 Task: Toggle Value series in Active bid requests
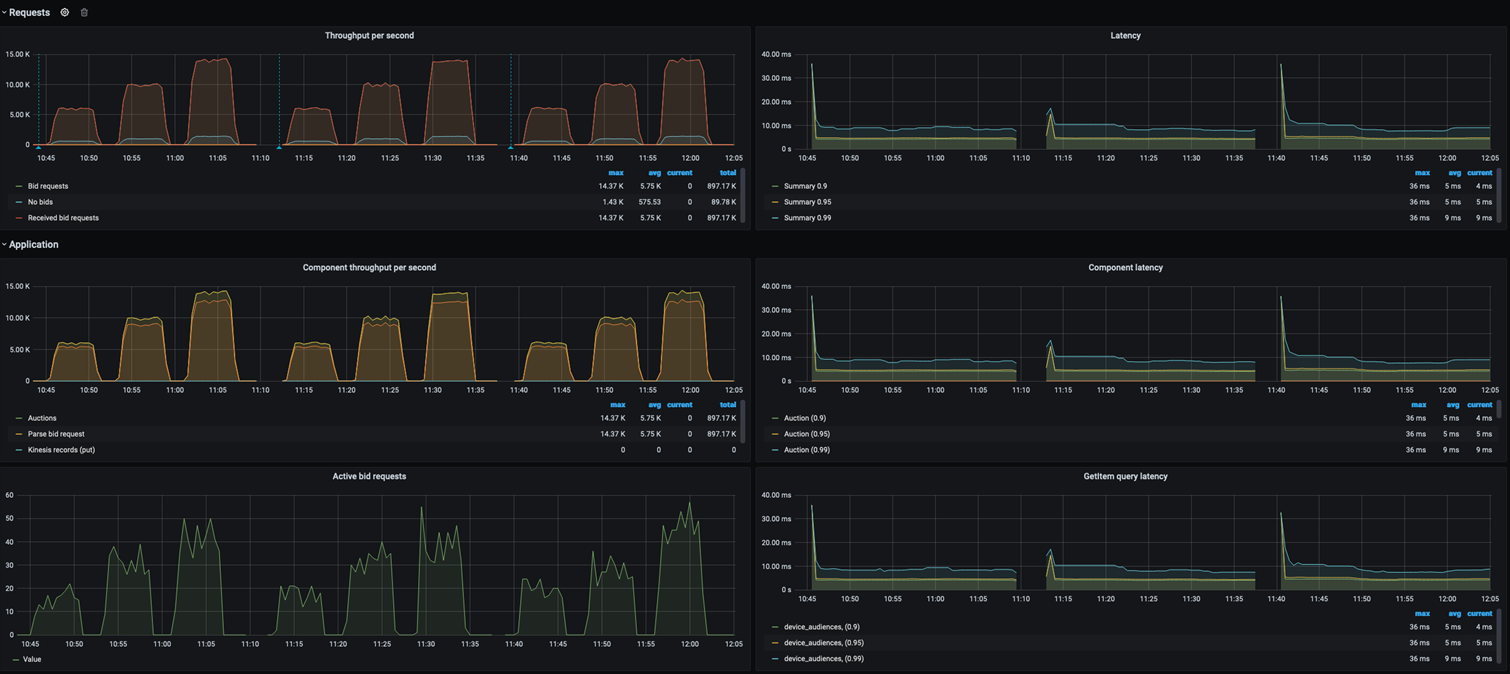32,660
